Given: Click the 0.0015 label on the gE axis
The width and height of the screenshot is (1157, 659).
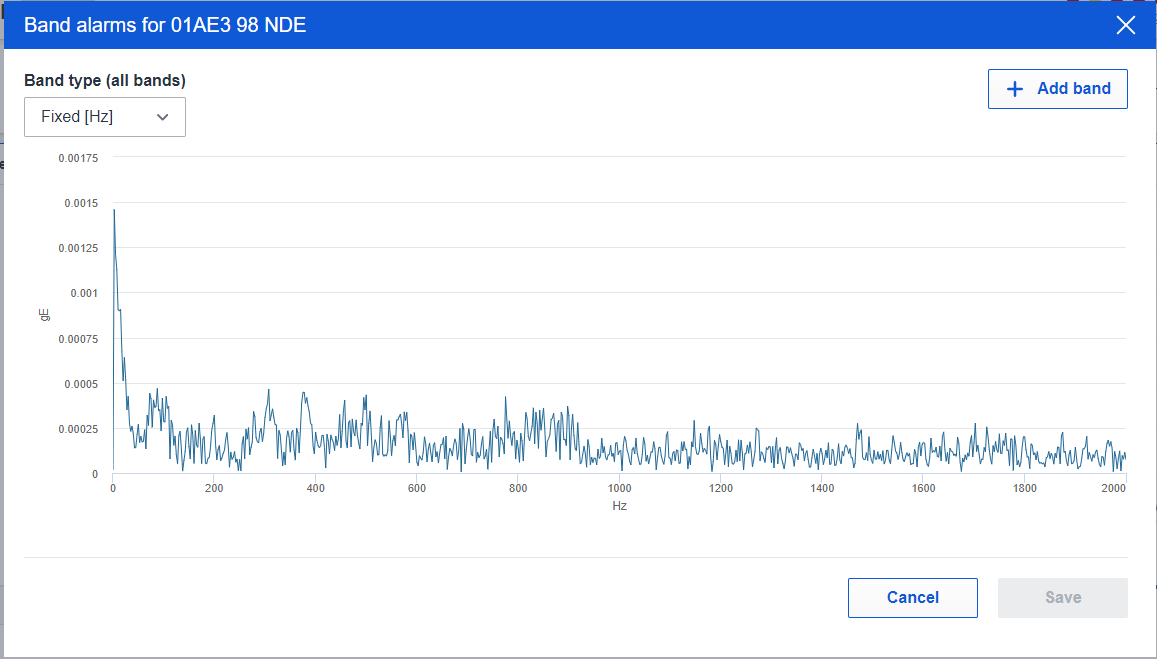Looking at the screenshot, I should pyautogui.click(x=81, y=203).
